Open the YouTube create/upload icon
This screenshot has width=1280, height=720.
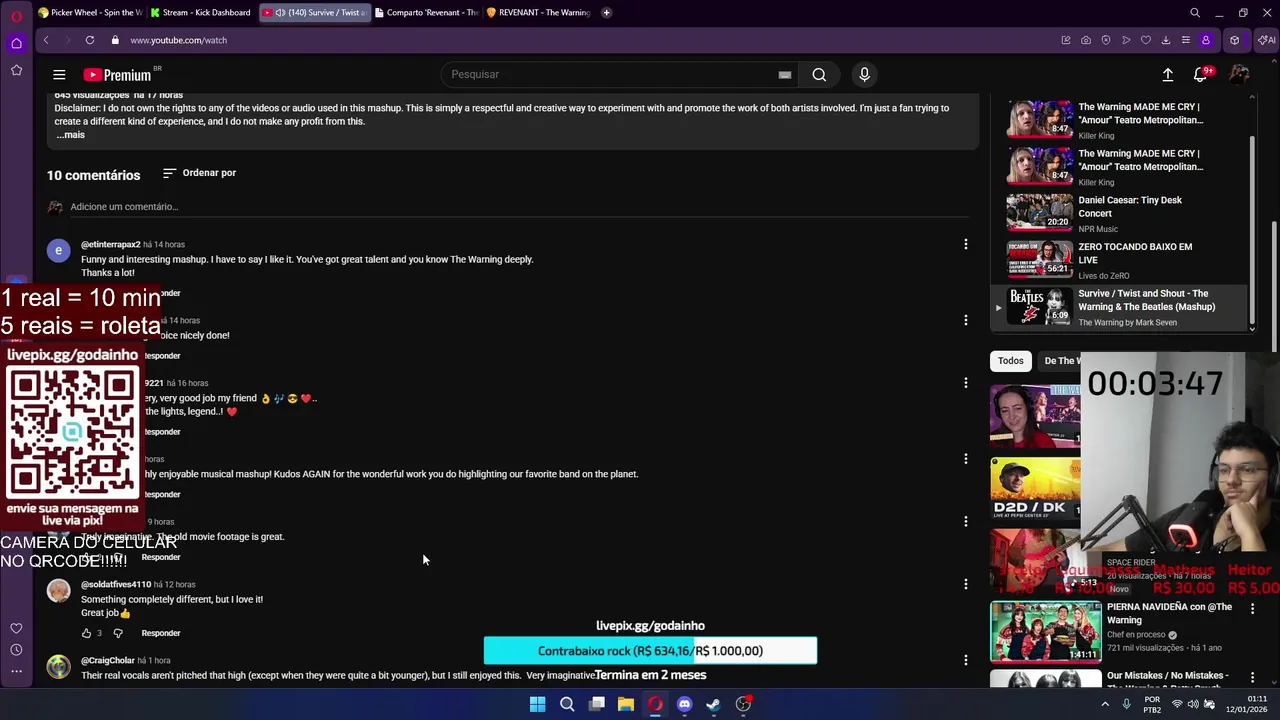coord(1167,75)
